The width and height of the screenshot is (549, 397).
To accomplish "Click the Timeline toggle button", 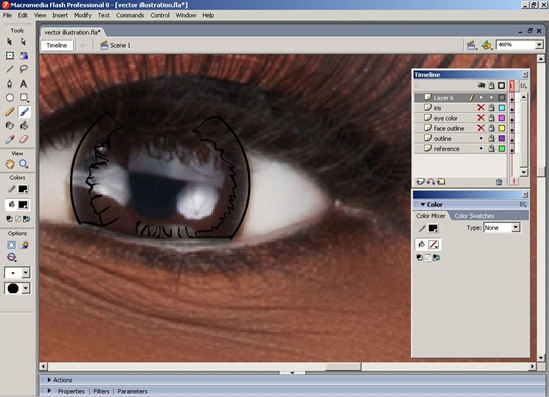I will tap(57, 46).
